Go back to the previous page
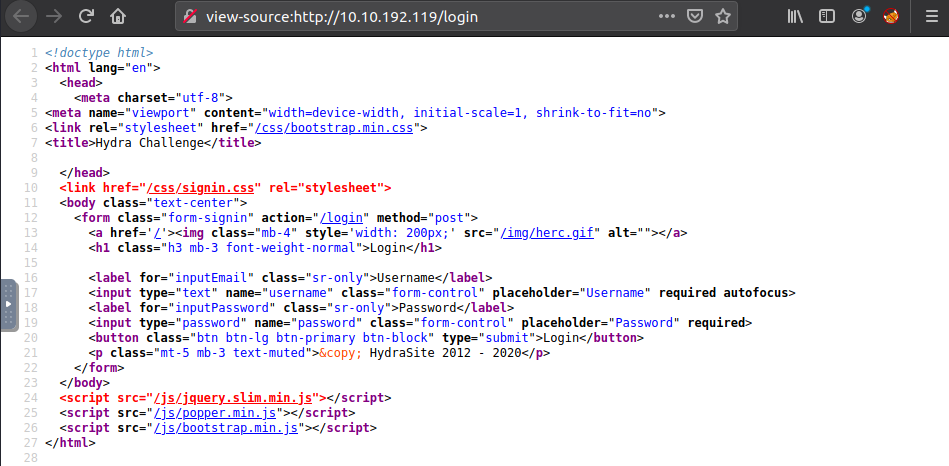This screenshot has height=466, width=949. point(21,16)
